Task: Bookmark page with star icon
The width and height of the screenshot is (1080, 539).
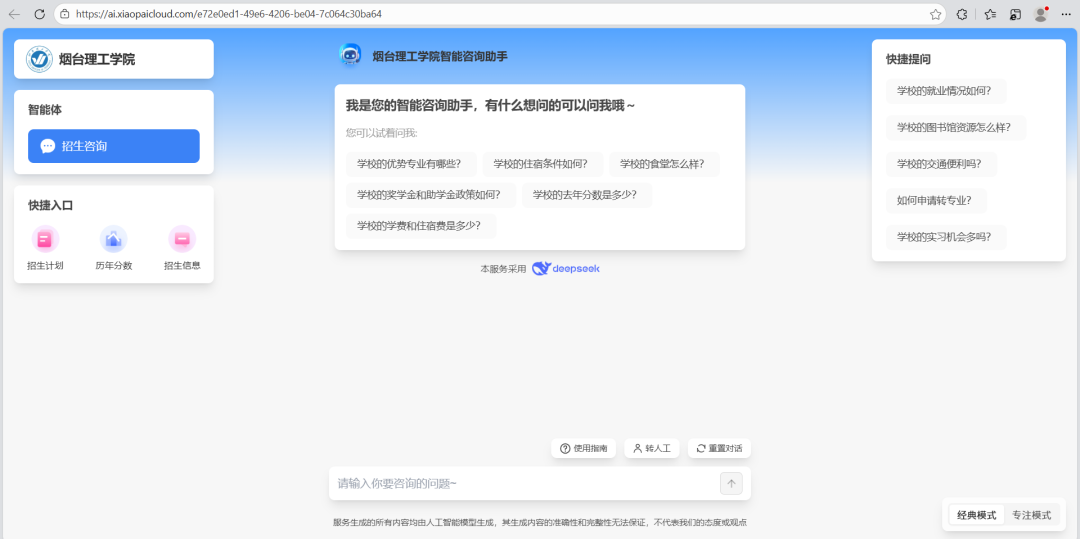Action: click(x=935, y=14)
